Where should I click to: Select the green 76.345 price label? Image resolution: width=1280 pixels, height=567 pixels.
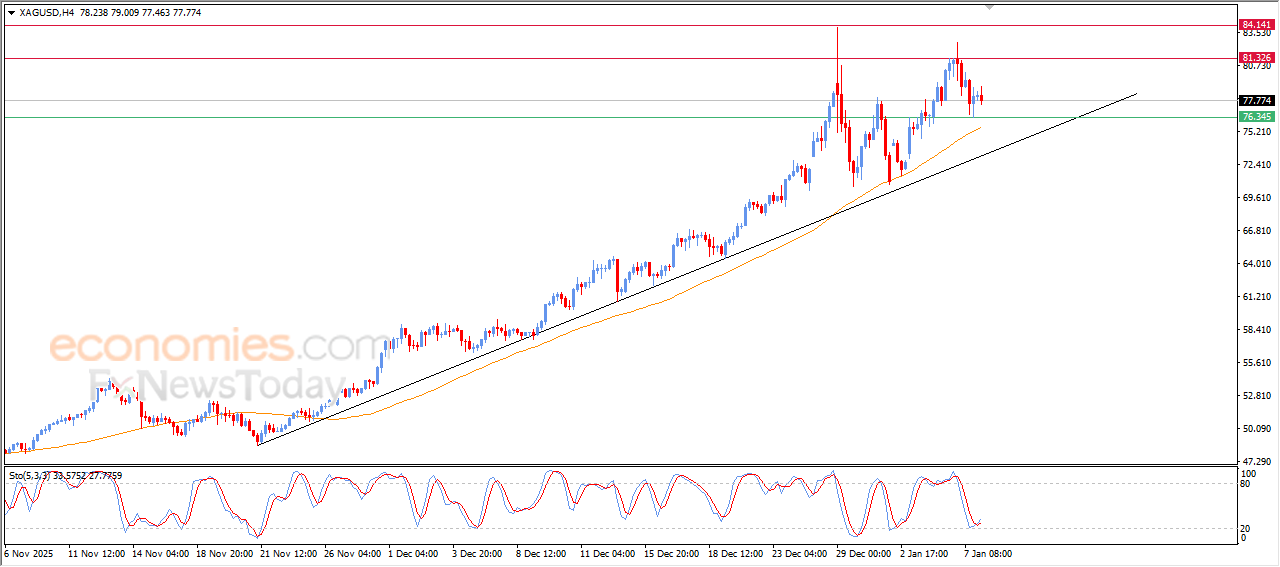point(1255,117)
